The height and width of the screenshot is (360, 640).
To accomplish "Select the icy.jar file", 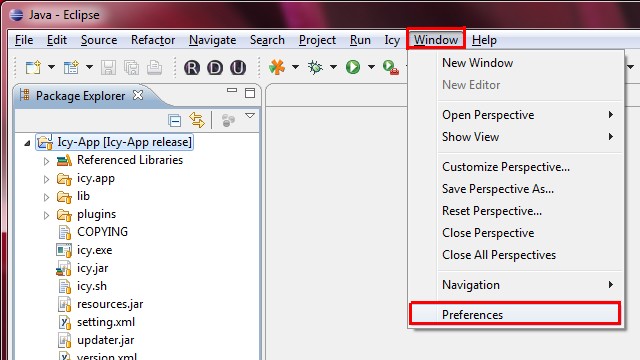I will pos(92,268).
